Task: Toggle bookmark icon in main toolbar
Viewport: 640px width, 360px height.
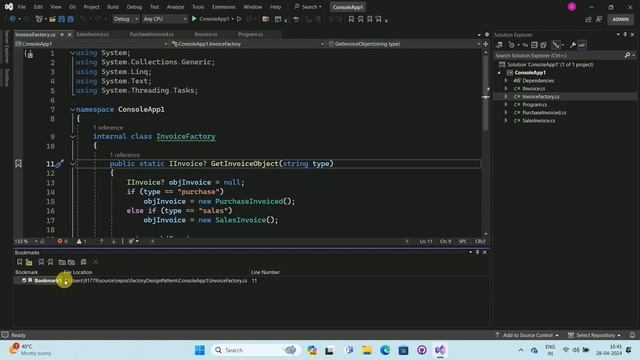Action: tap(351, 19)
